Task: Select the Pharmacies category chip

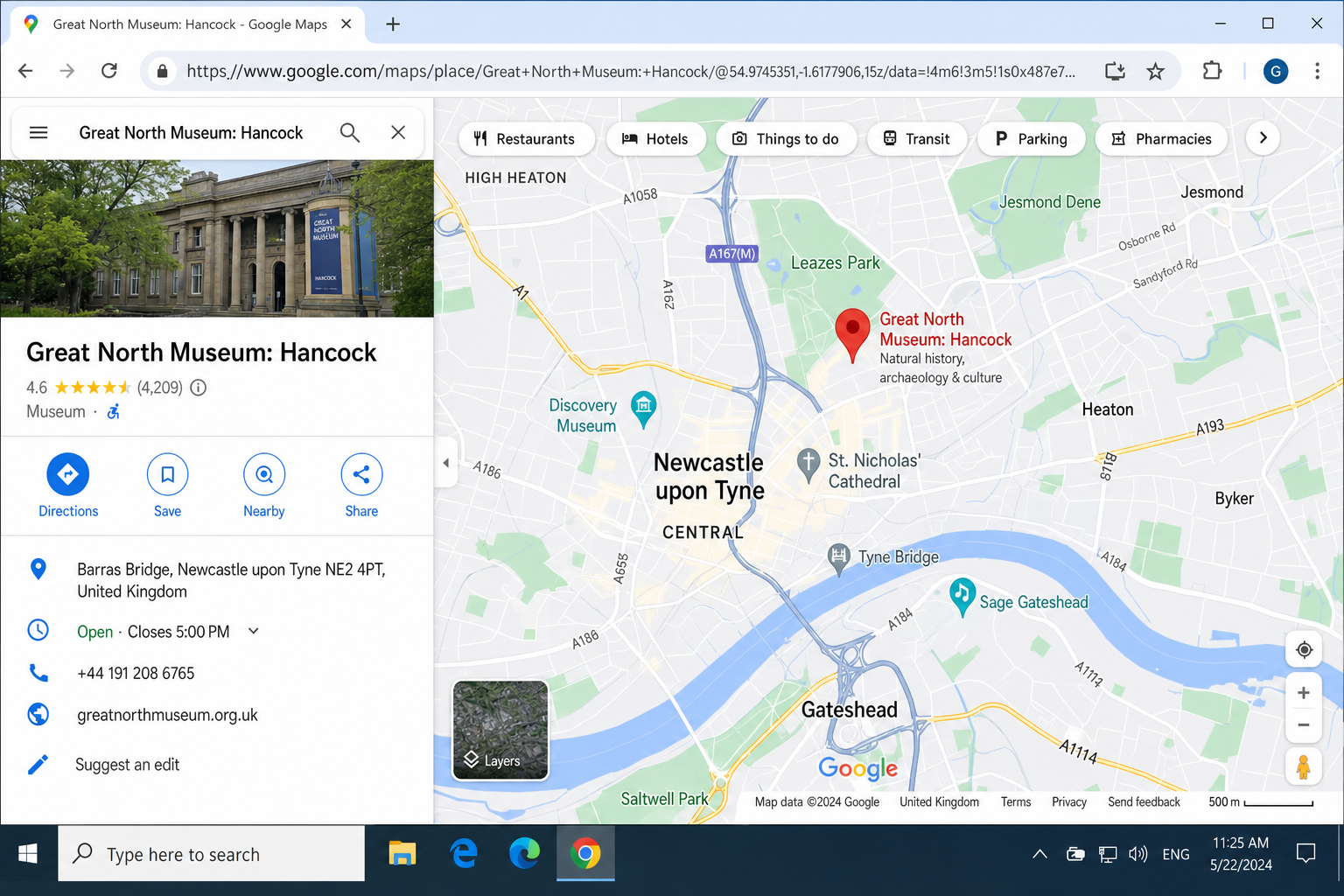Action: tap(1162, 138)
